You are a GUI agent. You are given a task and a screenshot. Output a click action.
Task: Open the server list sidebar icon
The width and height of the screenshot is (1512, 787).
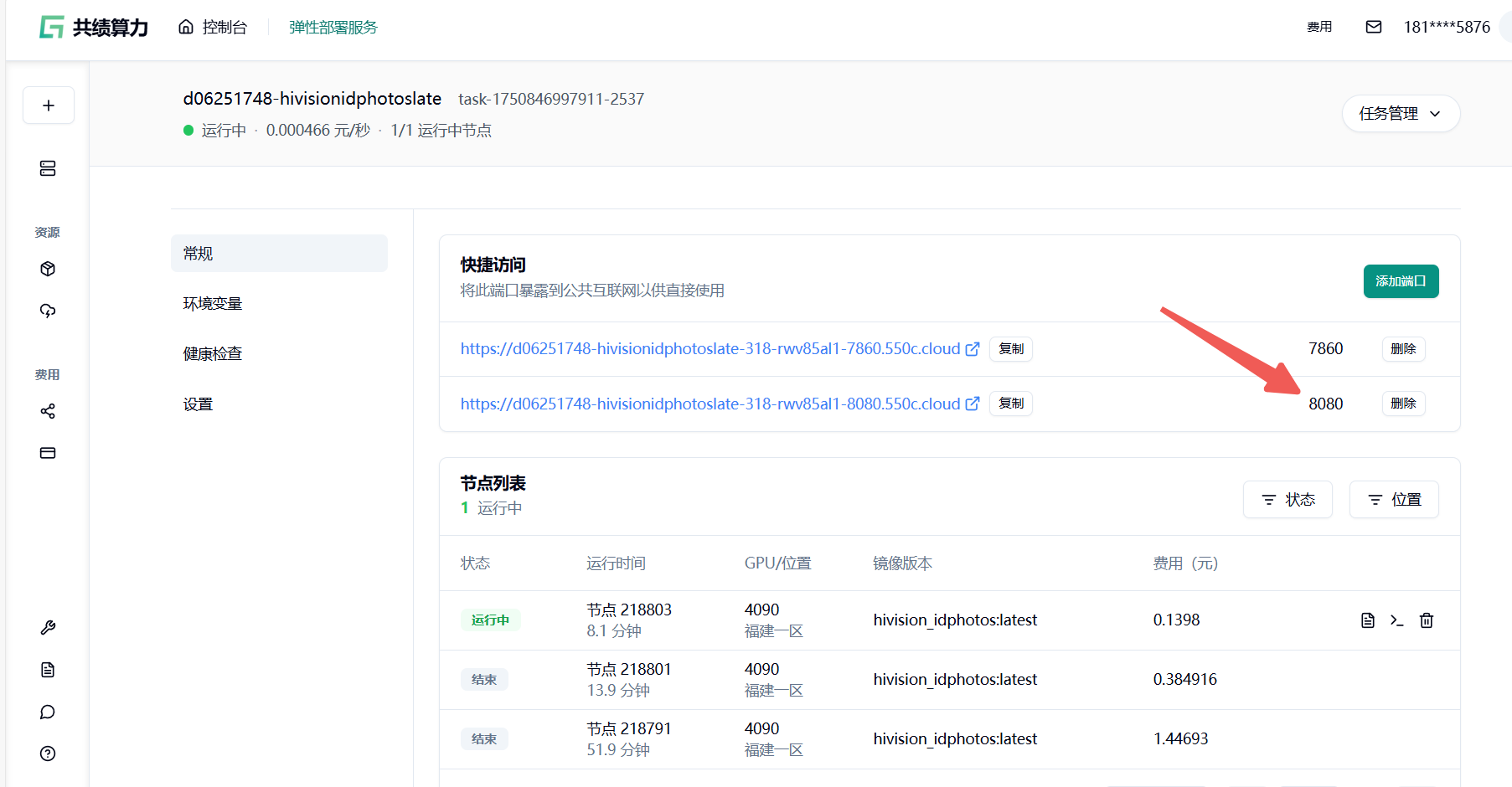point(48,168)
